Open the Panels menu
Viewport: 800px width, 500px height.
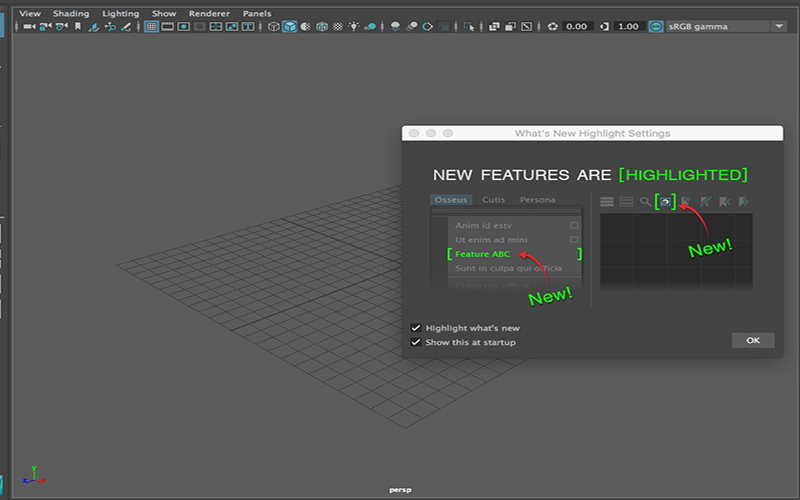(257, 13)
